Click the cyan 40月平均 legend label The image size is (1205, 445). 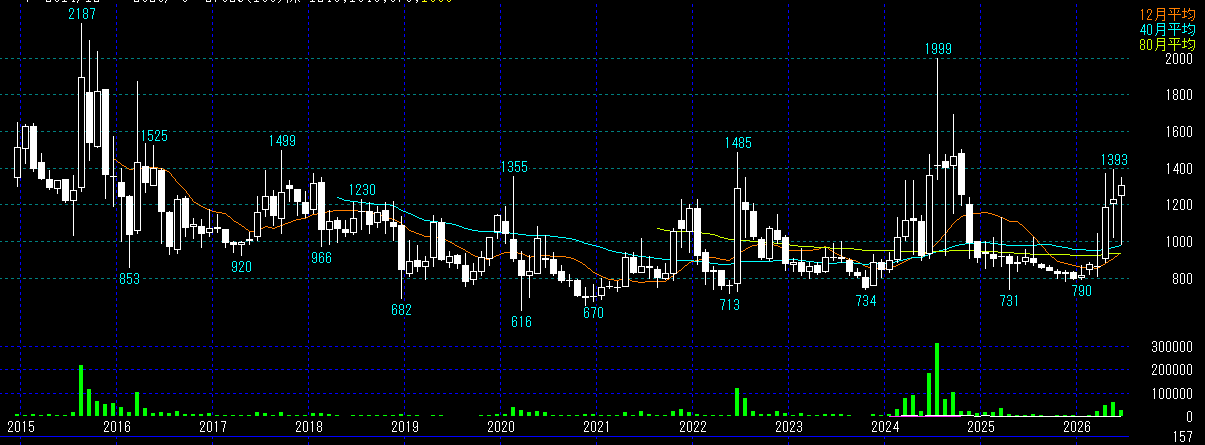(1169, 30)
